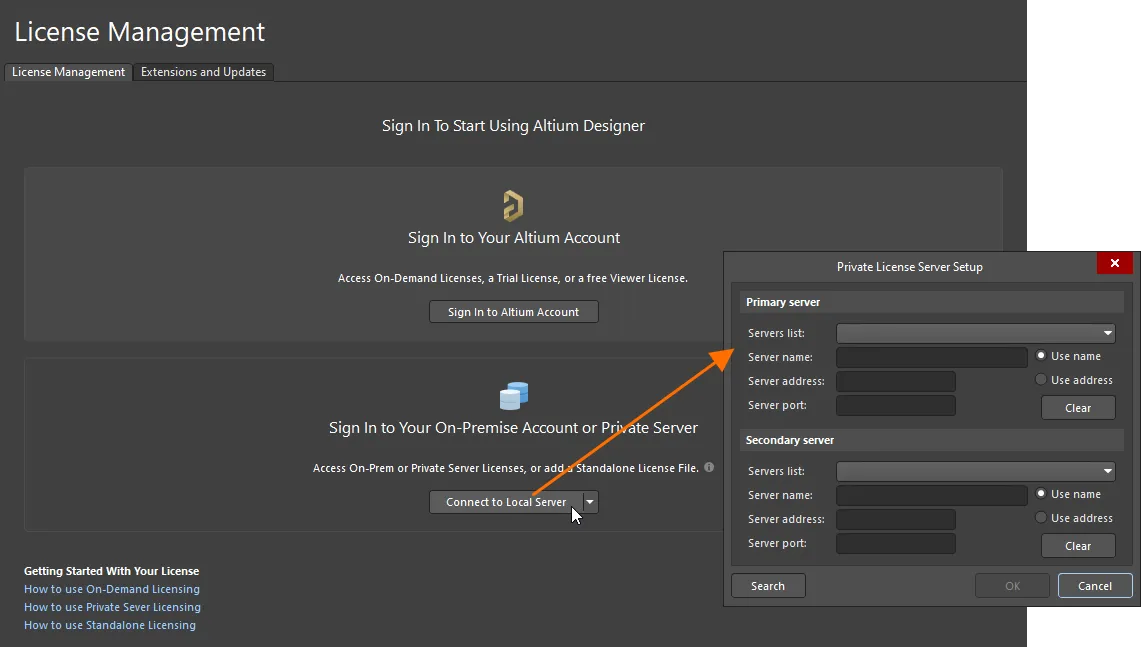Switch to the License Management tab
1141x647 pixels.
(x=68, y=72)
